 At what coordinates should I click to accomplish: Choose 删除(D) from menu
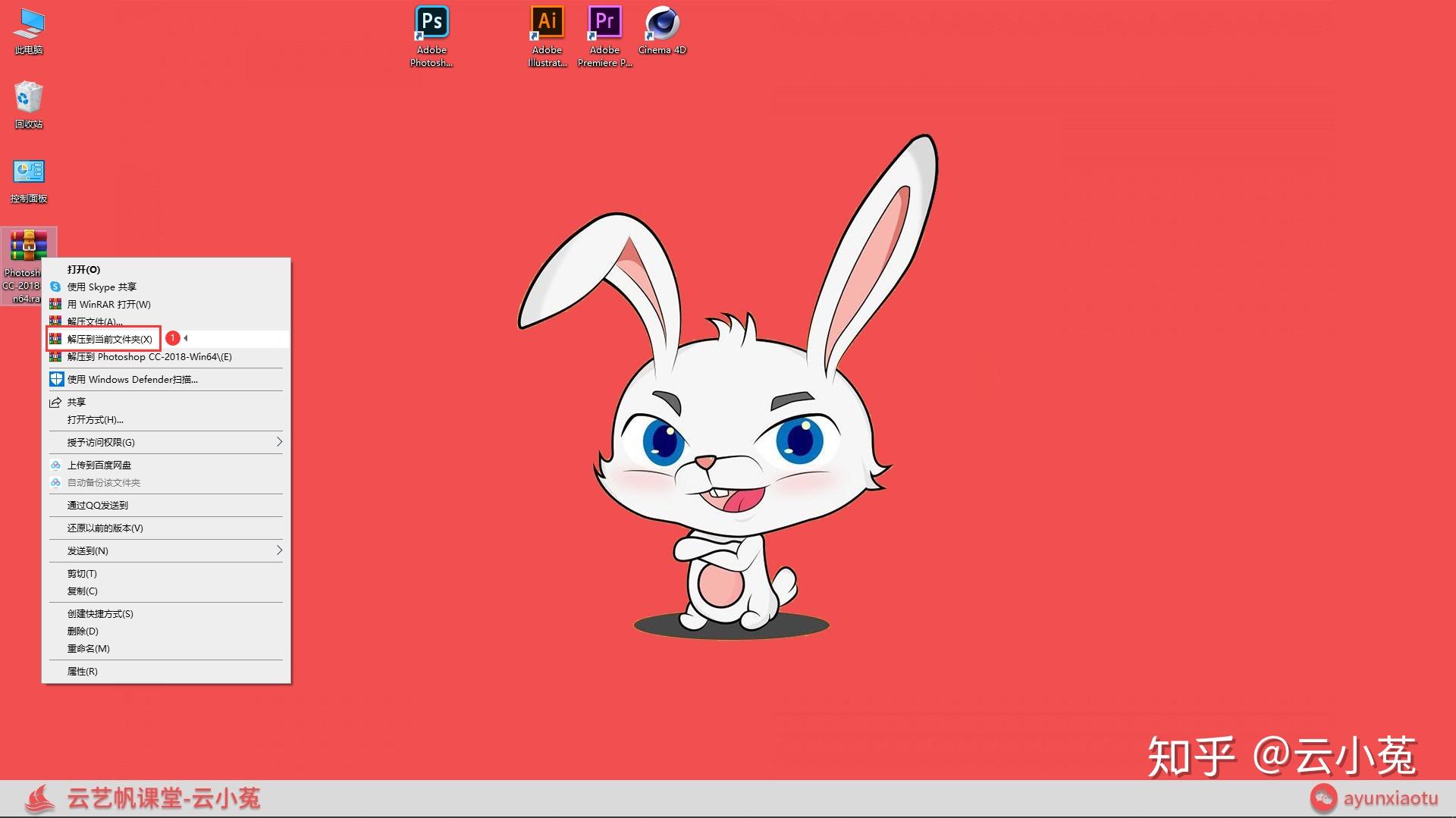[x=166, y=632]
